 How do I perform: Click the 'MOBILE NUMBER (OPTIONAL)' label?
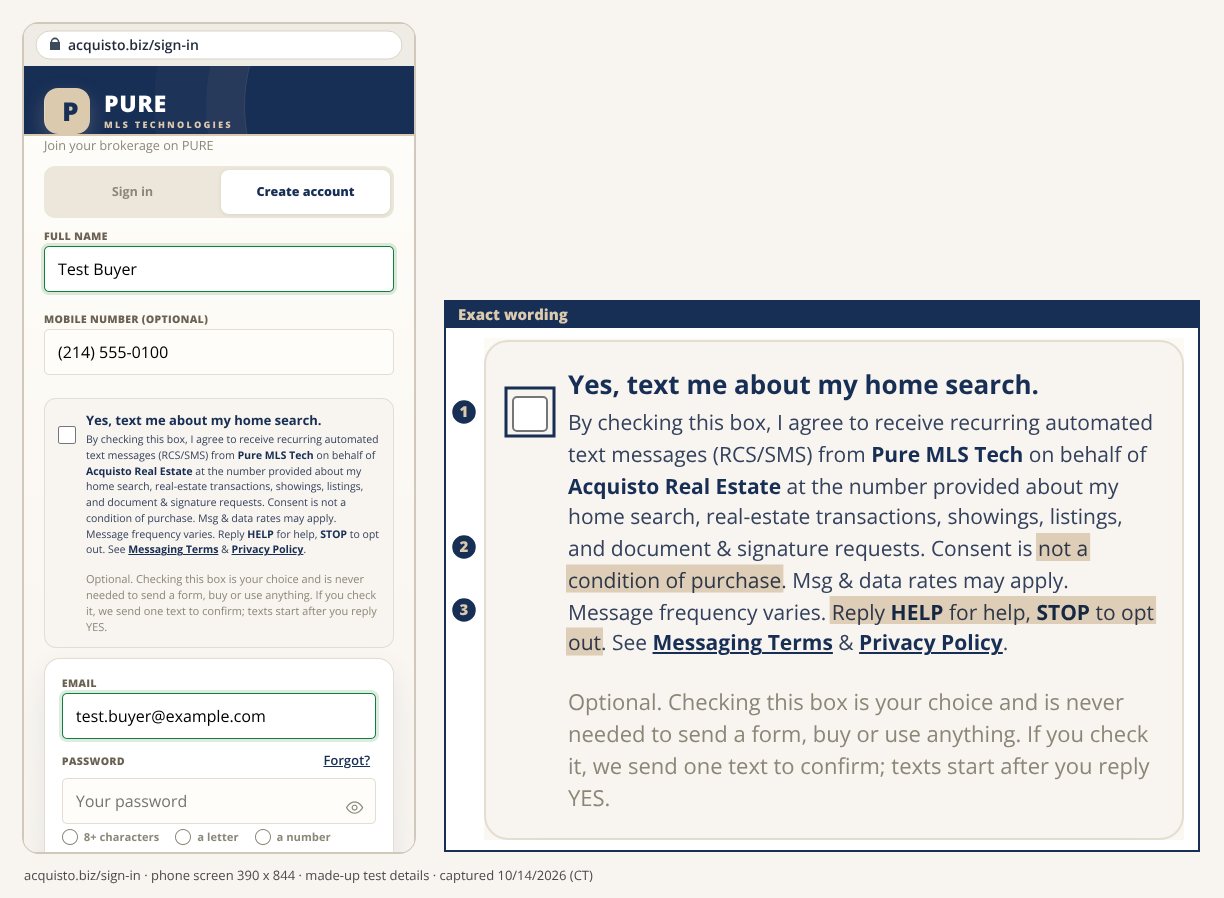tap(126, 320)
